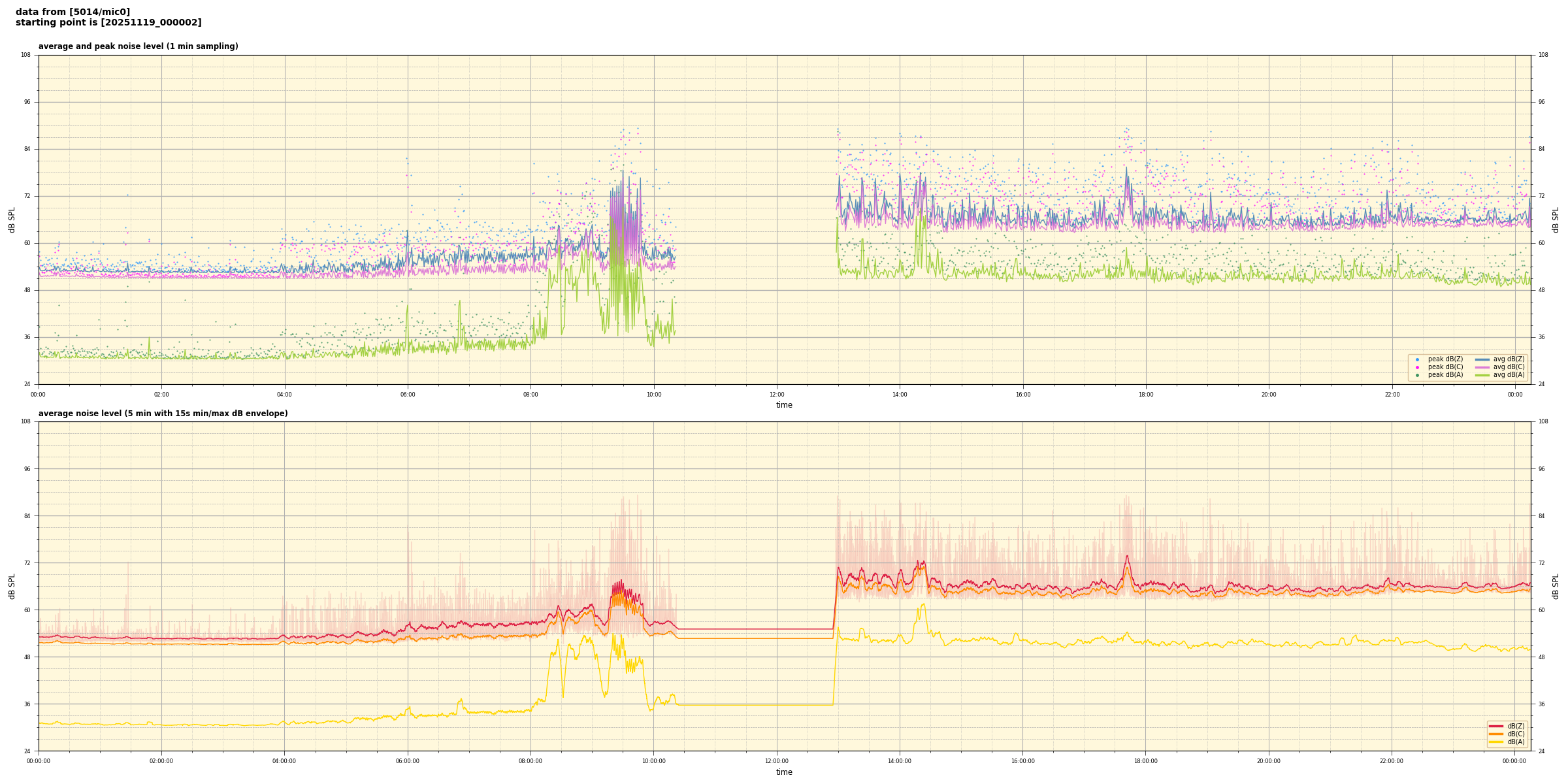The image size is (1568, 784).
Task: Click the 12:00 tick label on upper chart
Action: (777, 395)
